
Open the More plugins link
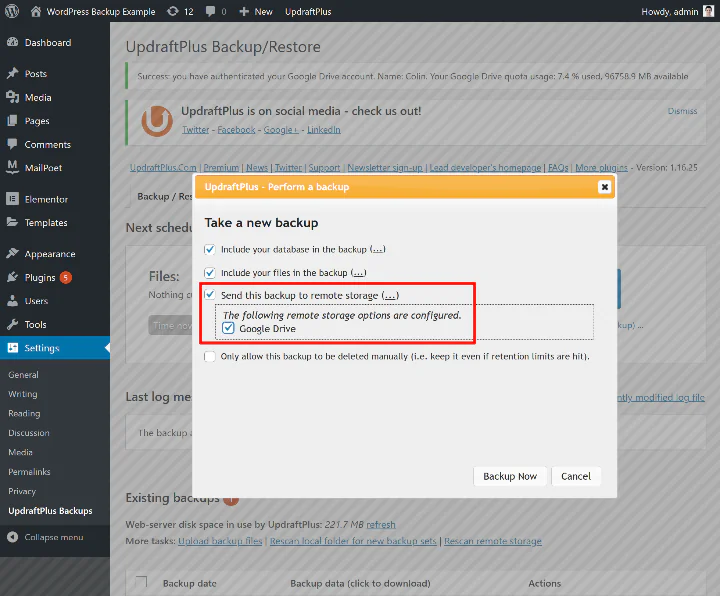602,168
